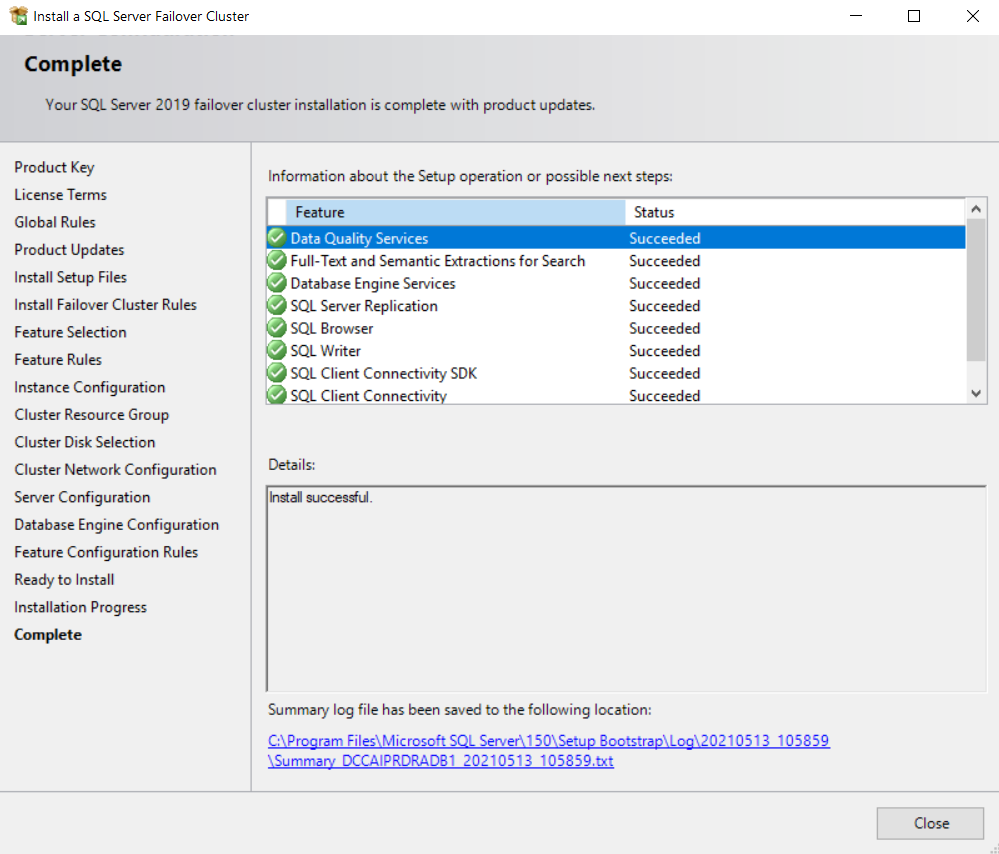This screenshot has width=999, height=854.
Task: Click the green check icon beside SQL Browser
Action: [277, 328]
